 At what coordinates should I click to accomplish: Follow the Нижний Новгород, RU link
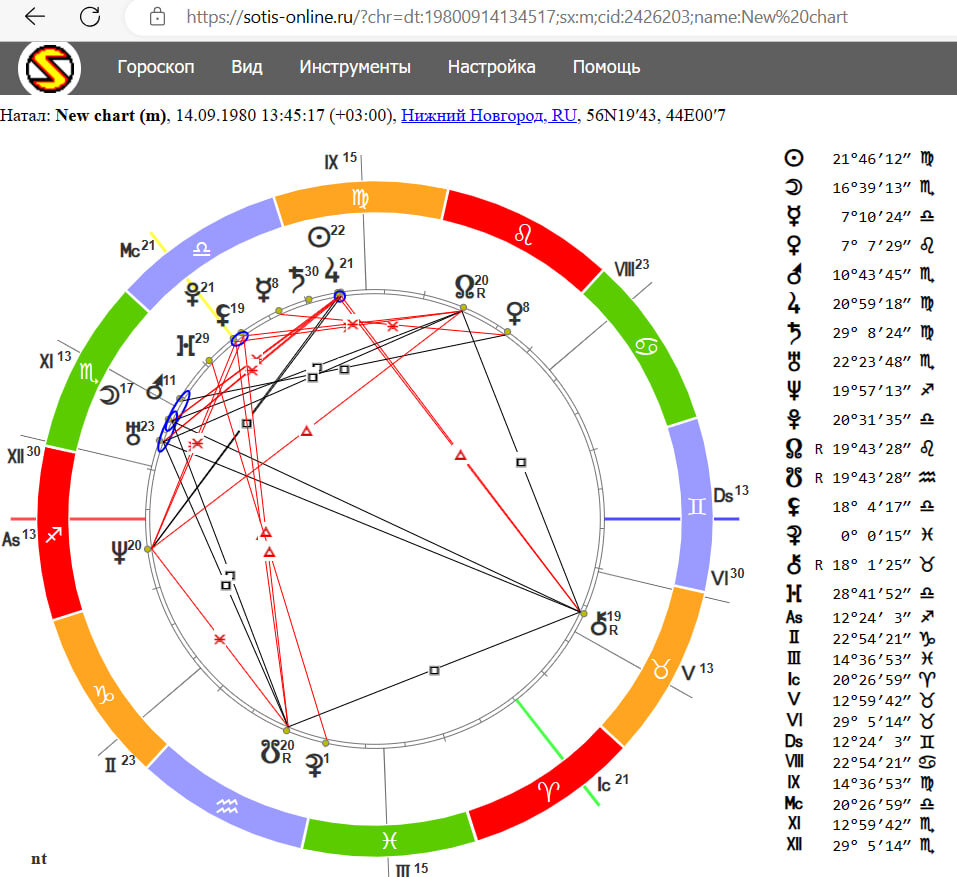coord(489,115)
